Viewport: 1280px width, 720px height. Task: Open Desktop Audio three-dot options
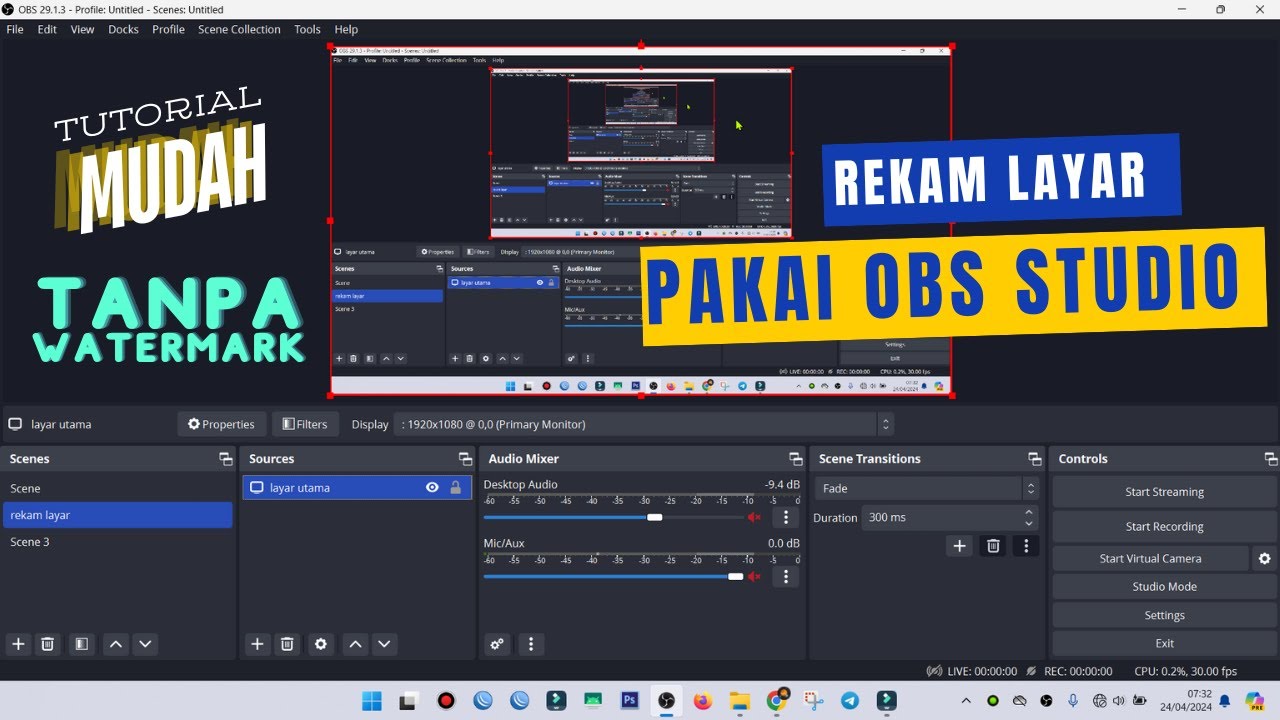pyautogui.click(x=786, y=517)
